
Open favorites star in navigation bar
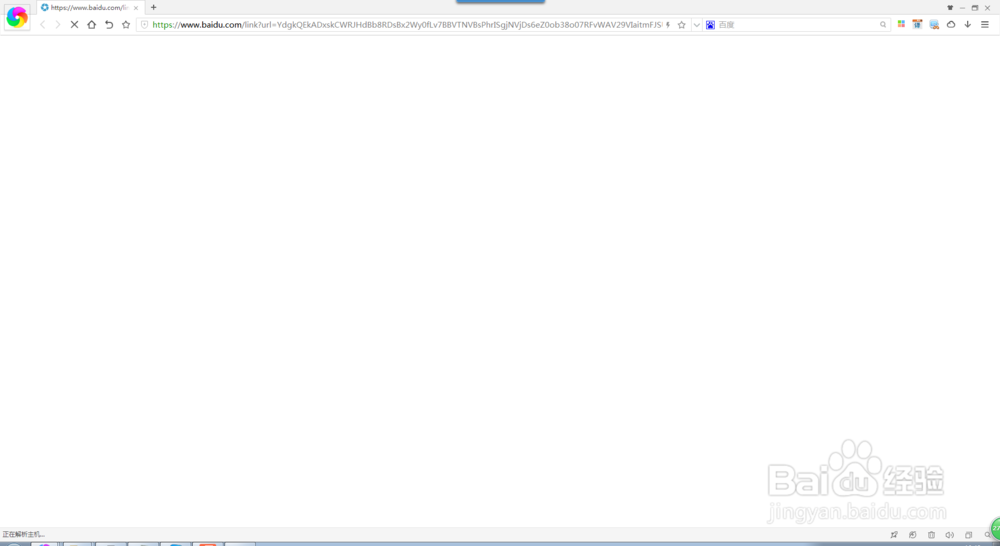[126, 25]
